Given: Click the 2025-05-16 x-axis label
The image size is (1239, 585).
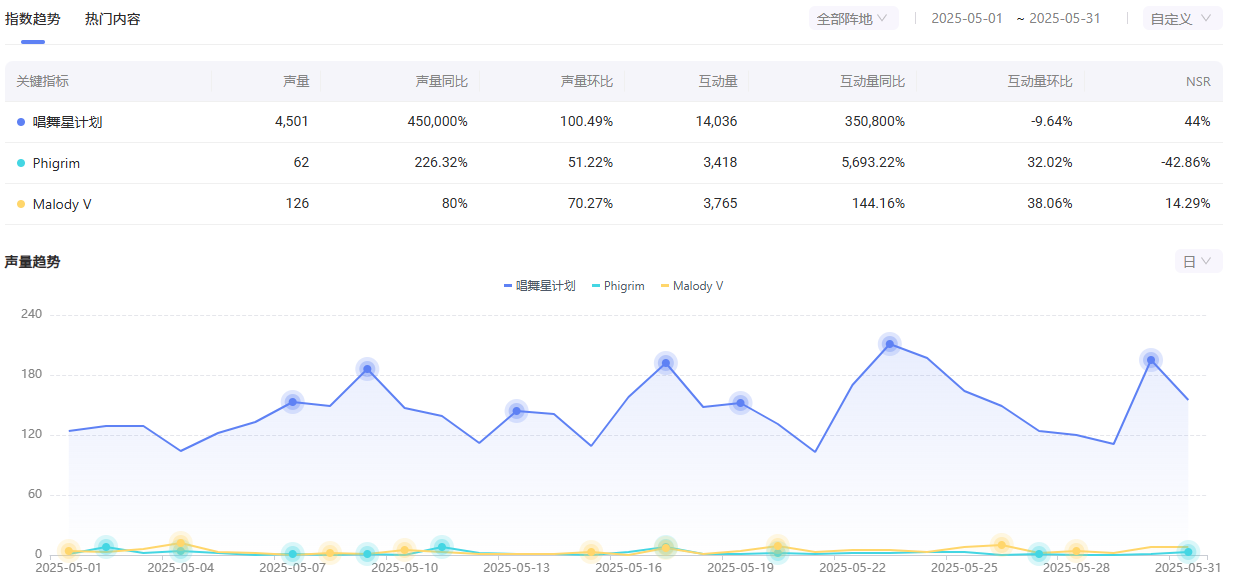Looking at the screenshot, I should [628, 567].
